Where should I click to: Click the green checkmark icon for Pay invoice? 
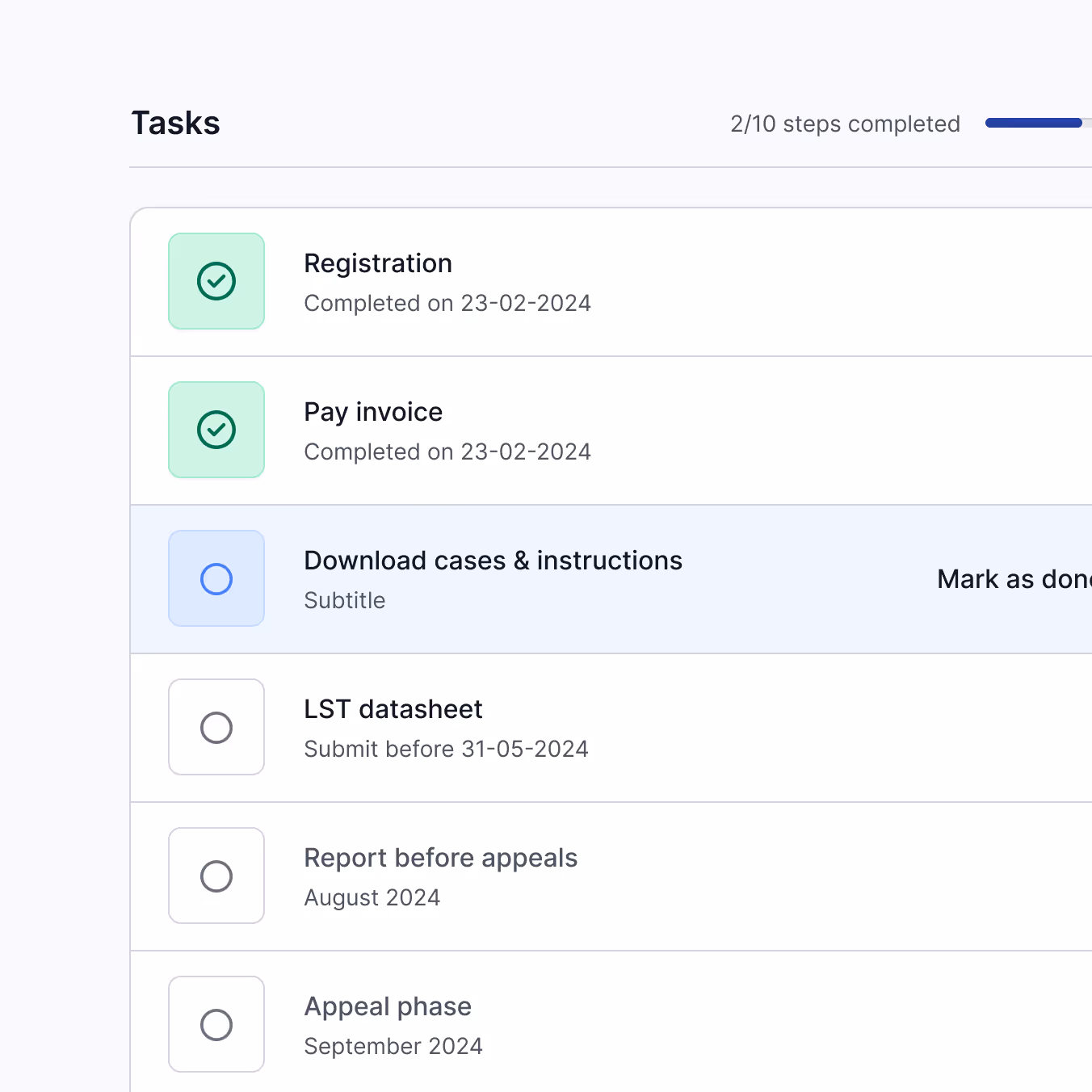click(x=216, y=430)
